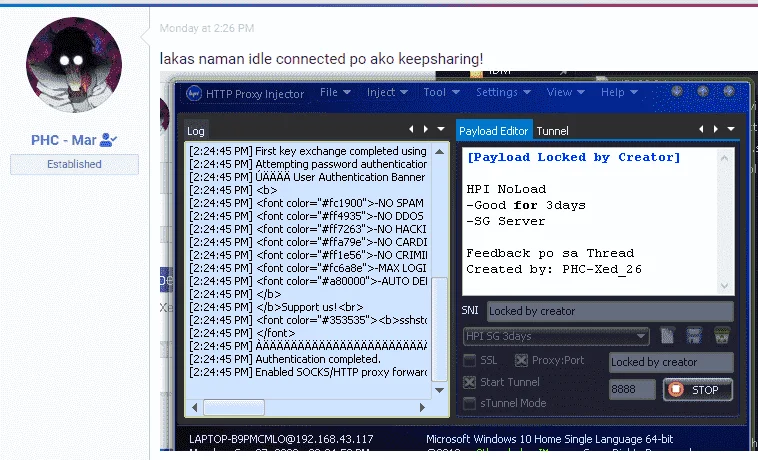
Task: Uncheck the Proxy:Port checkbox
Action: [x=521, y=360]
